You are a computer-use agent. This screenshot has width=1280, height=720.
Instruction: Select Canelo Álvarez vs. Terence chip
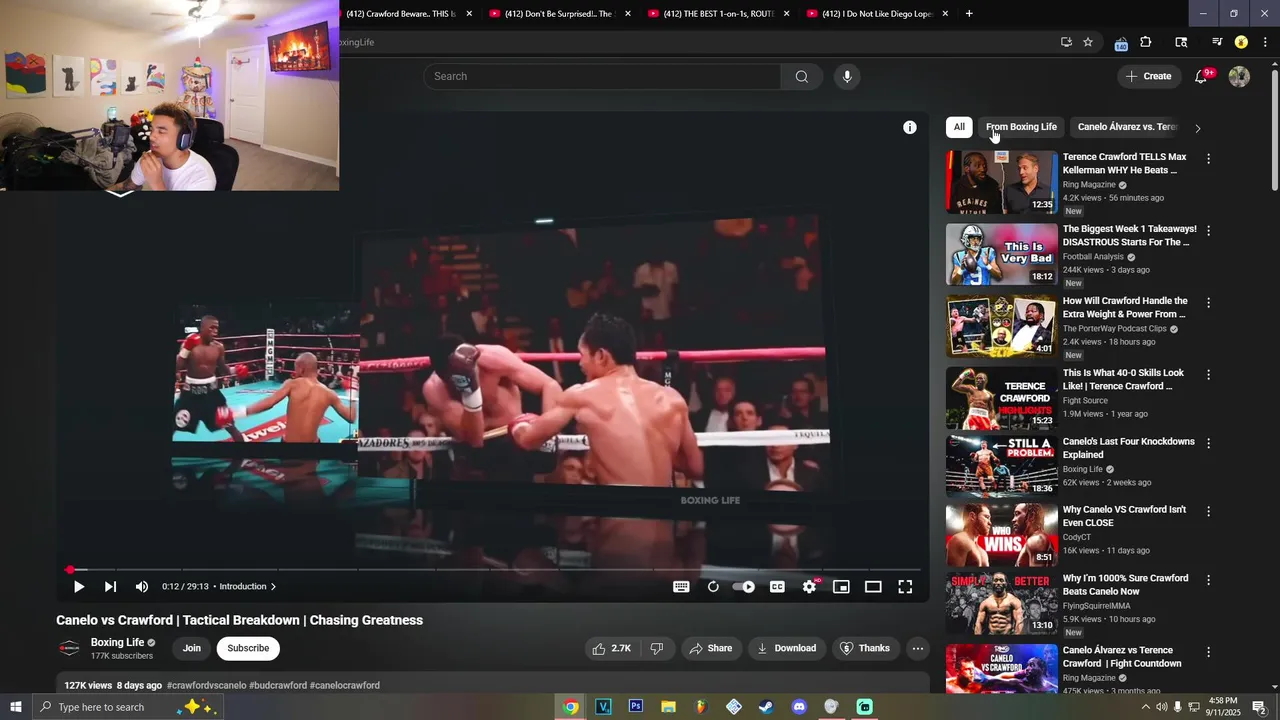click(1127, 127)
